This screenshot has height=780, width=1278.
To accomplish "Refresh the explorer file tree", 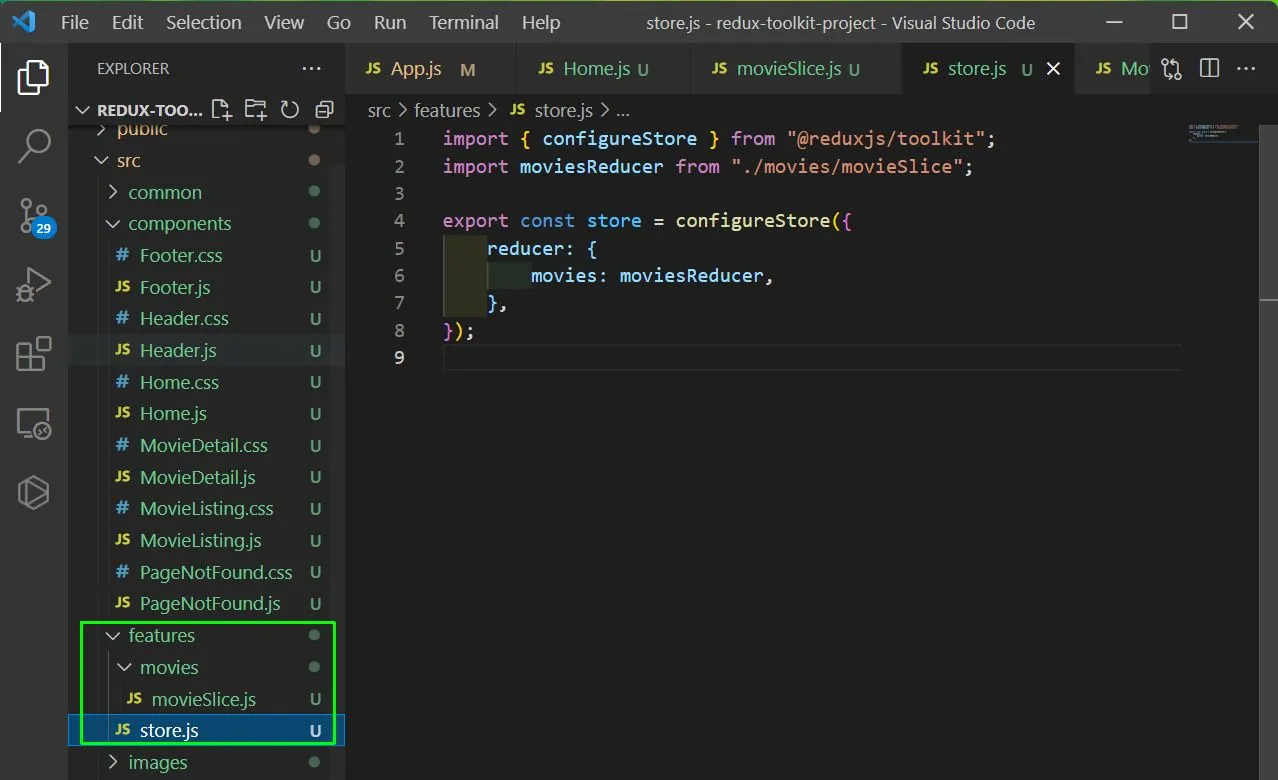I will 290,109.
